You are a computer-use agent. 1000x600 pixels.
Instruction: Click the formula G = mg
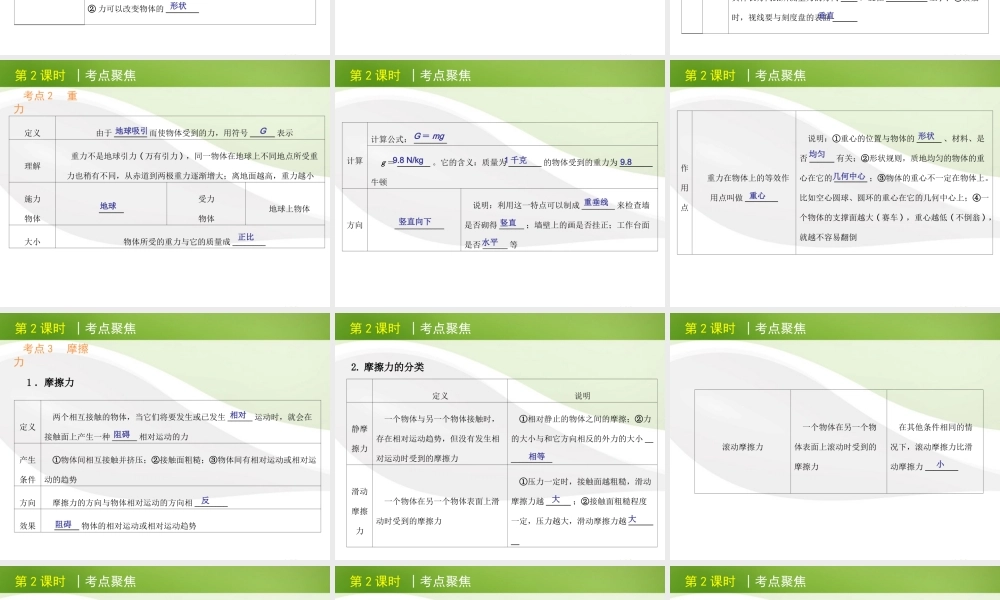(x=429, y=136)
